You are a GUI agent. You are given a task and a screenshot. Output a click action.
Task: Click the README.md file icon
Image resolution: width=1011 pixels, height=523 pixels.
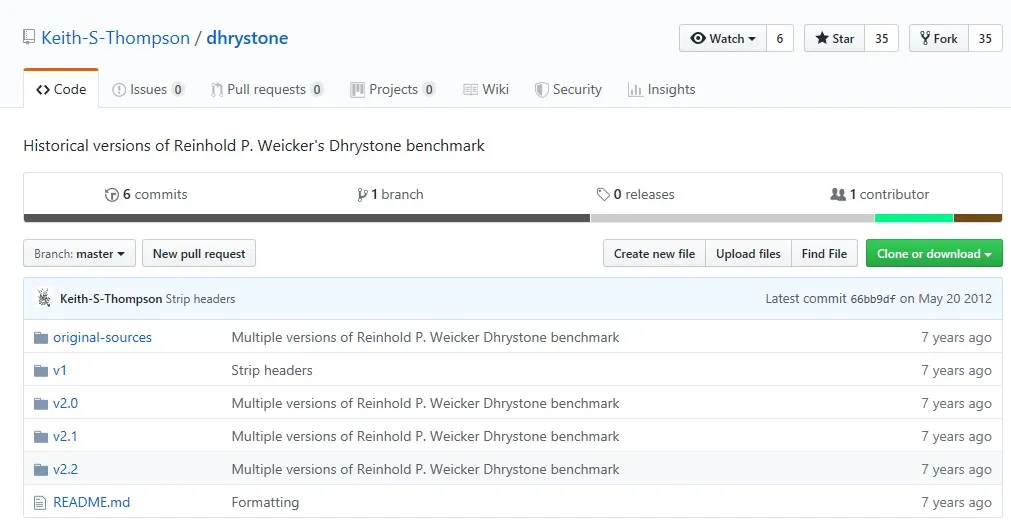[x=41, y=503]
